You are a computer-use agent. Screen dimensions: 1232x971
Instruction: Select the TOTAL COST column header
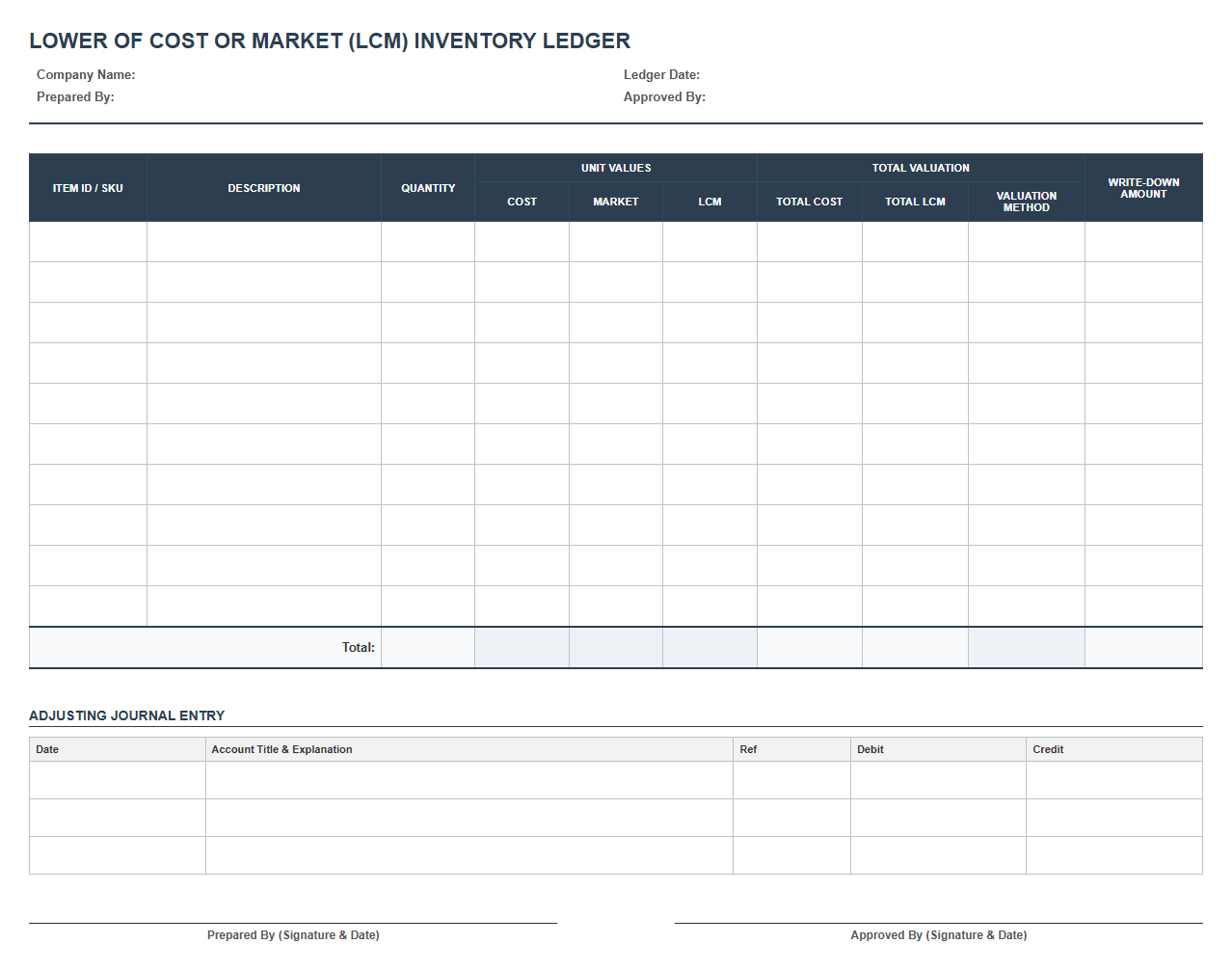pos(810,202)
